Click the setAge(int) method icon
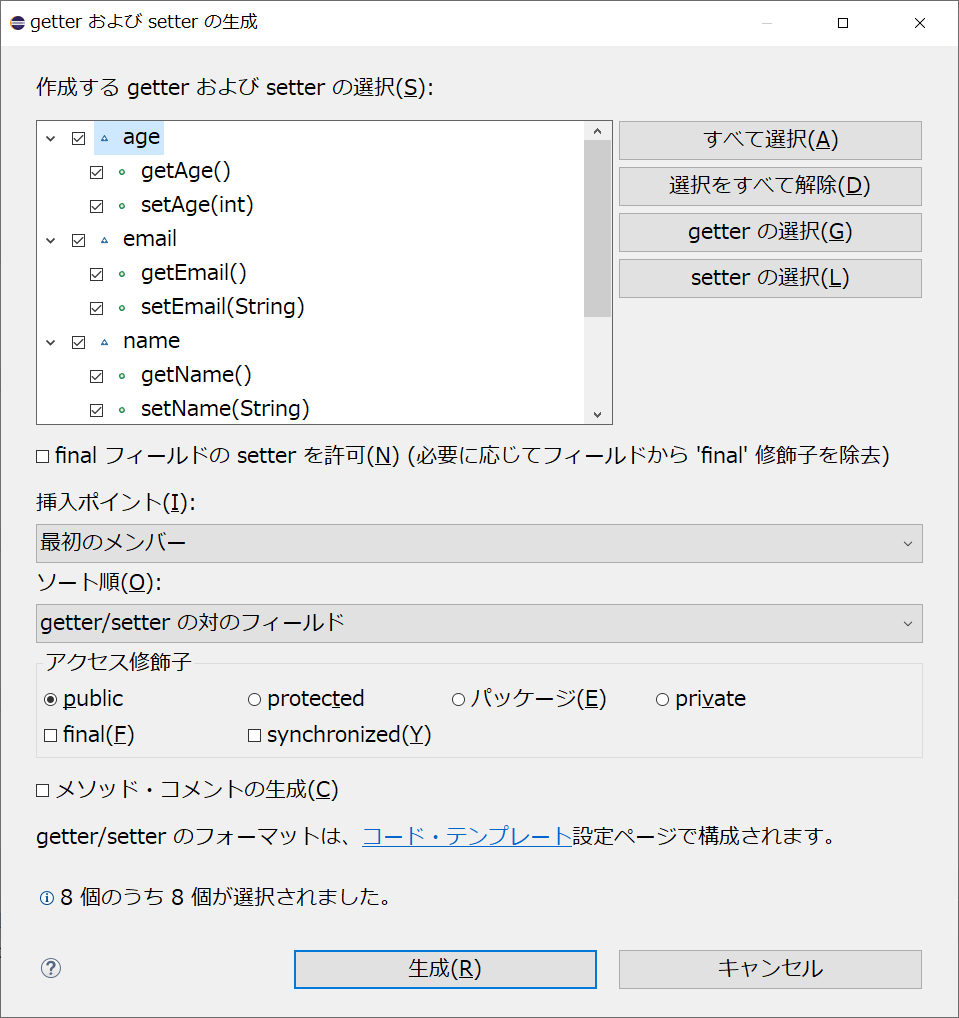This screenshot has width=959, height=1018. pos(124,205)
